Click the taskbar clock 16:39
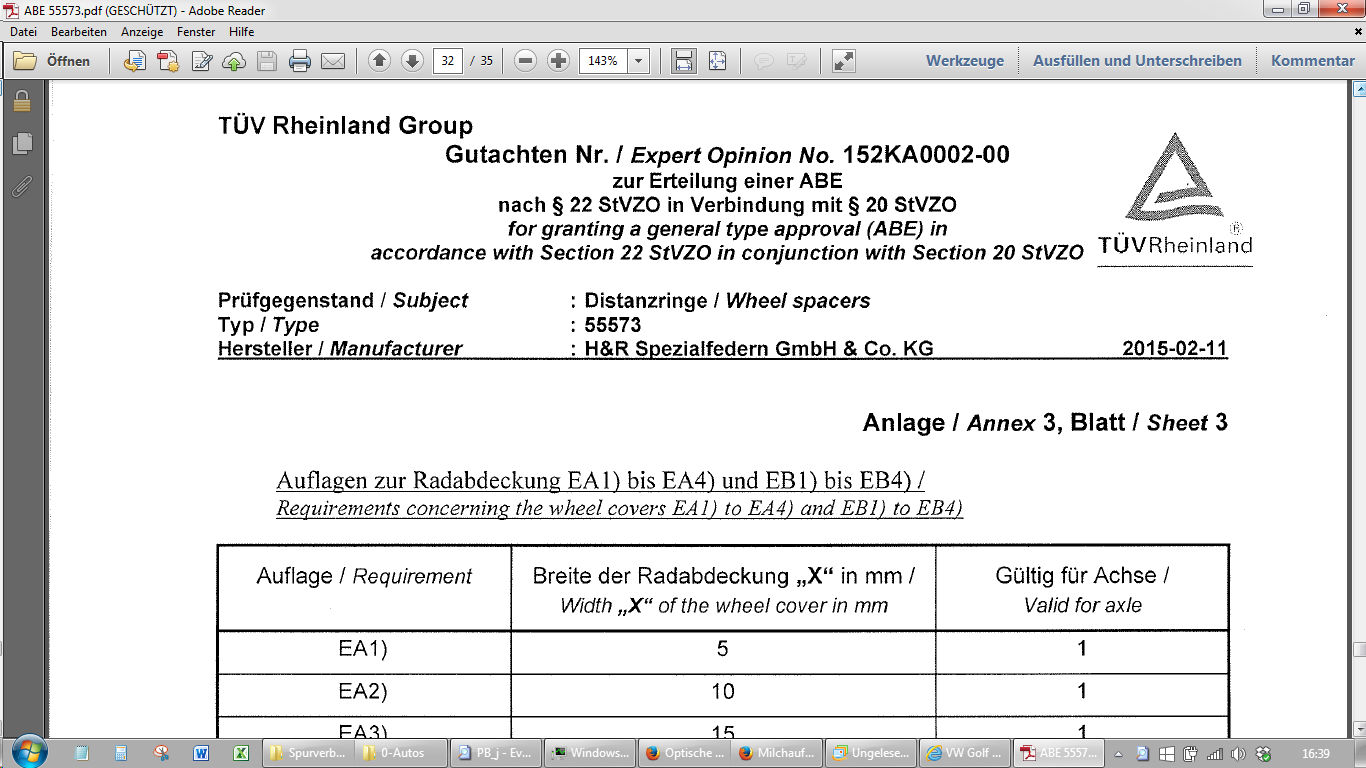Image resolution: width=1366 pixels, height=768 pixels. (1316, 753)
